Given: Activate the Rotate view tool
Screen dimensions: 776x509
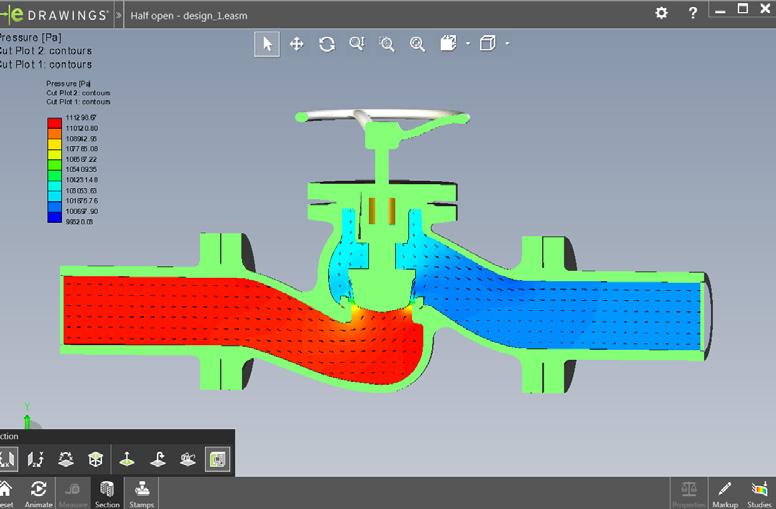Looking at the screenshot, I should [326, 44].
